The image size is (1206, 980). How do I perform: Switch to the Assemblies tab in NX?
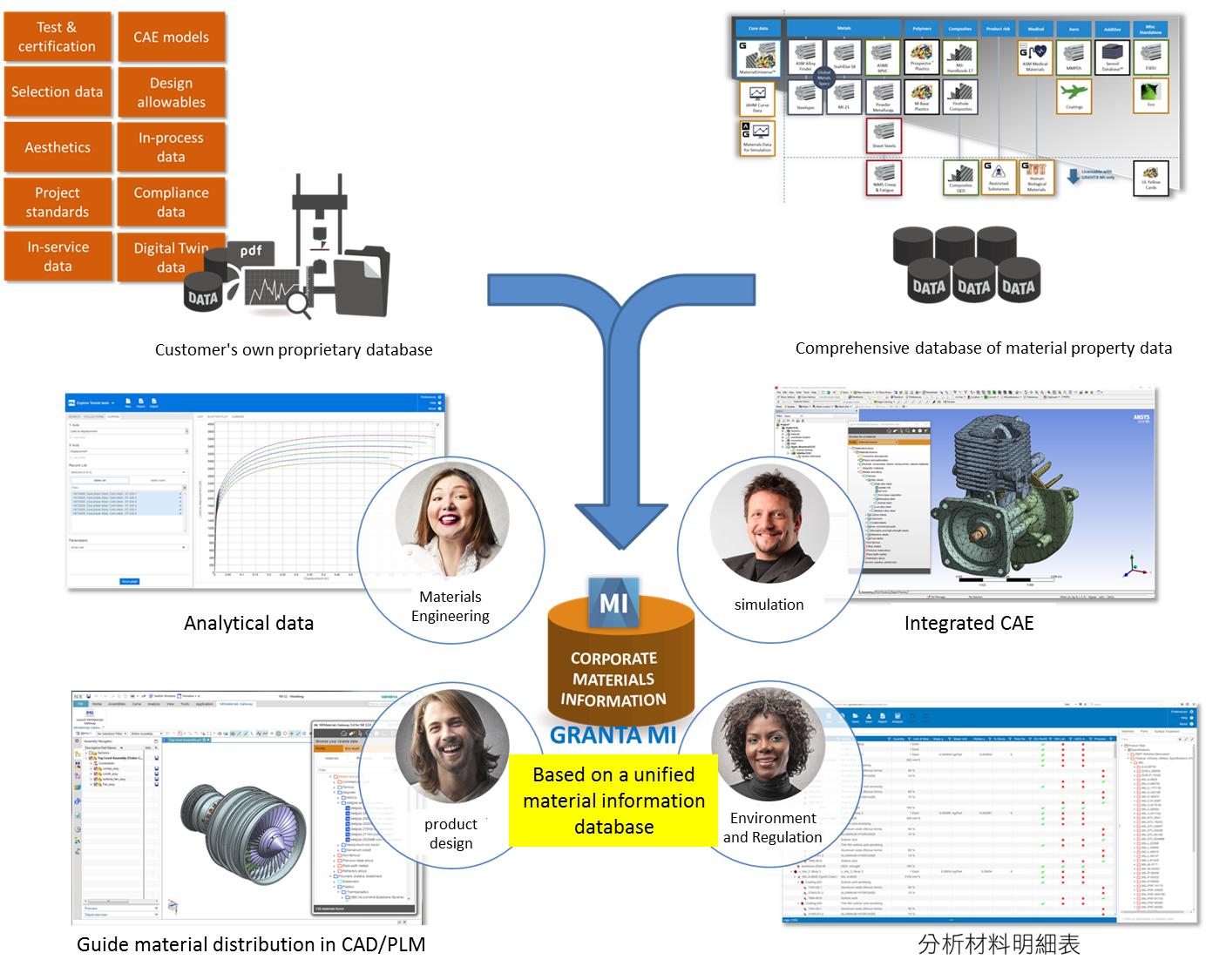pos(116,704)
